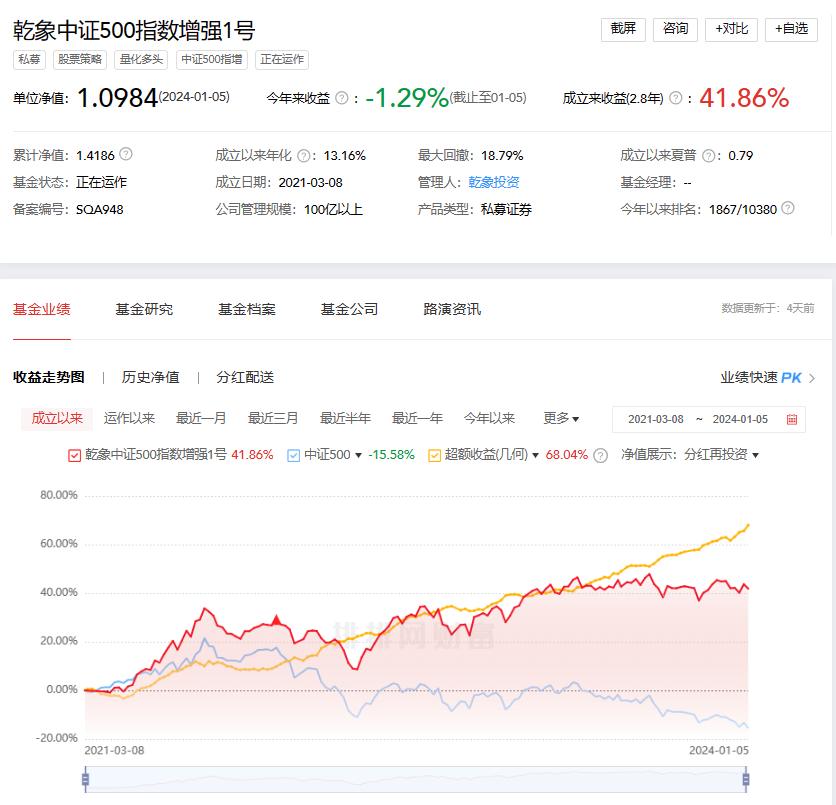Click the 截屏 screenshot button
Viewport: 836px width, 805px height.
(623, 29)
